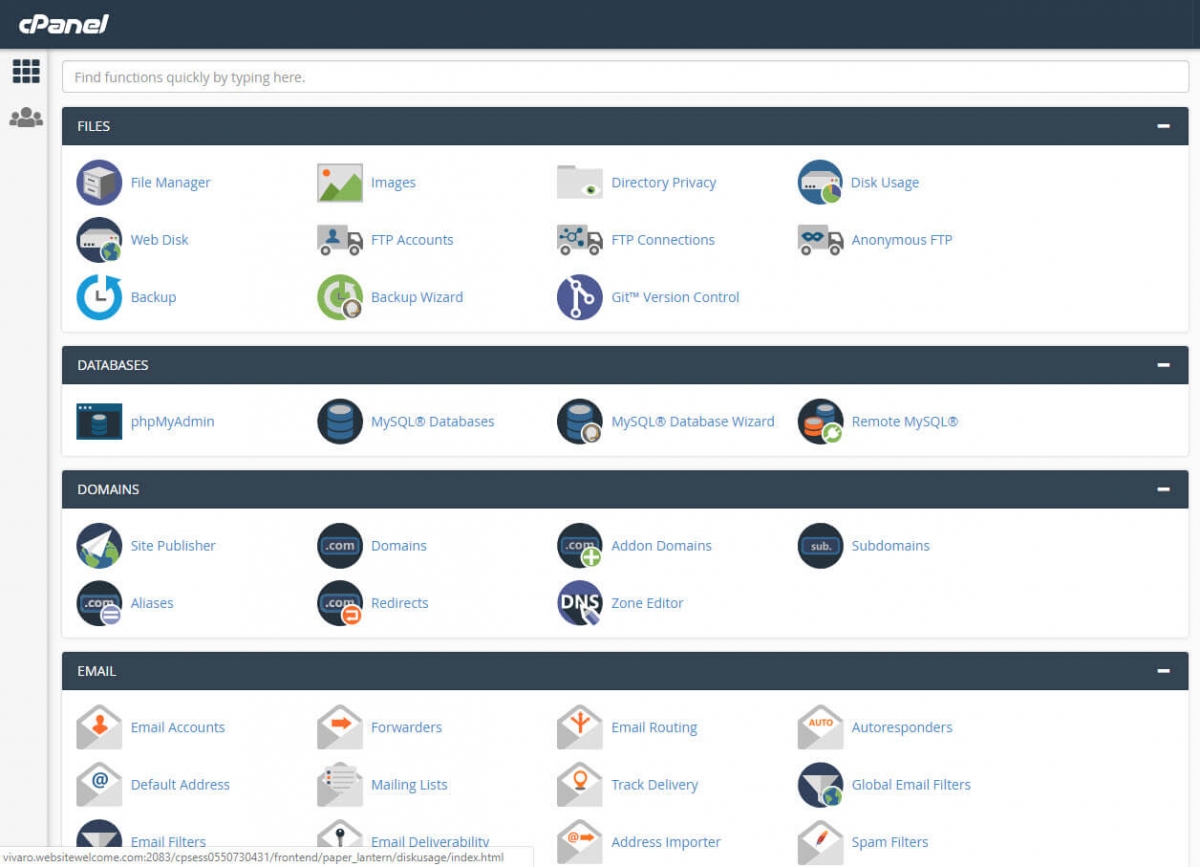Screen dimensions: 1200x867
Task: Open the Web Disk icon
Action: [99, 240]
